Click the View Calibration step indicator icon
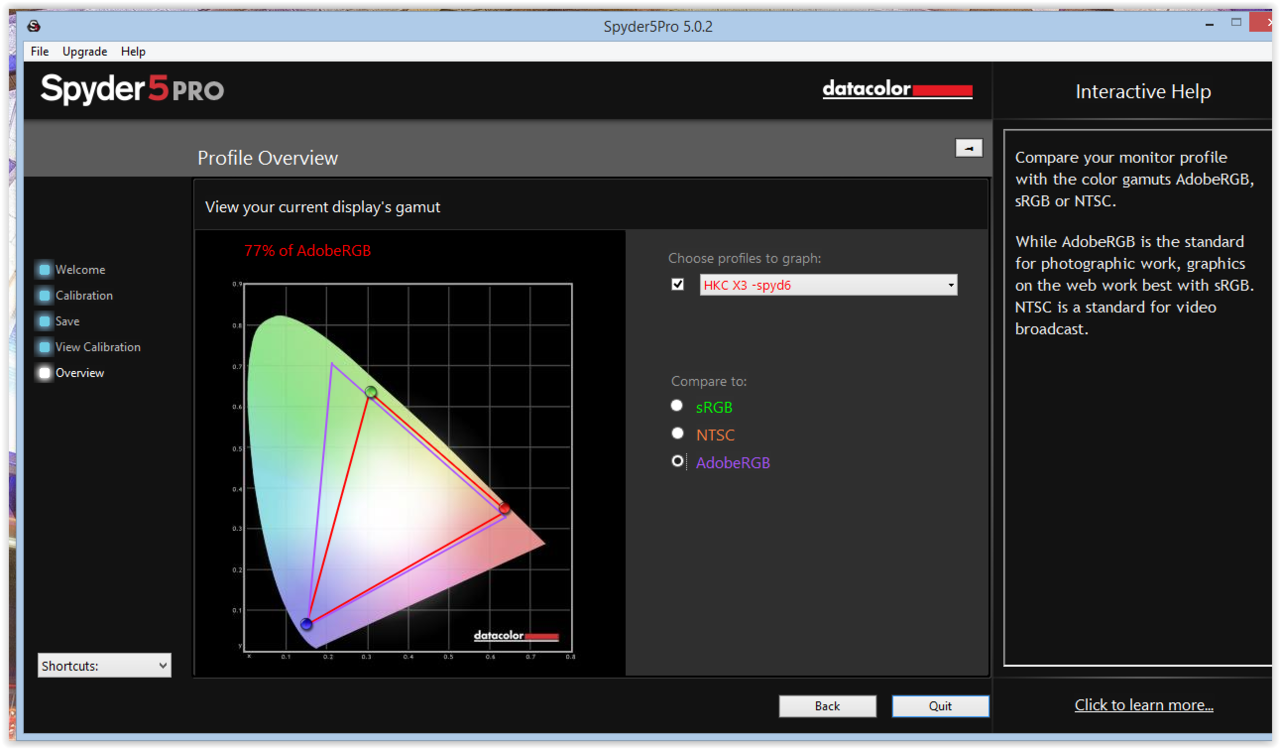This screenshot has width=1280, height=749. pos(44,348)
